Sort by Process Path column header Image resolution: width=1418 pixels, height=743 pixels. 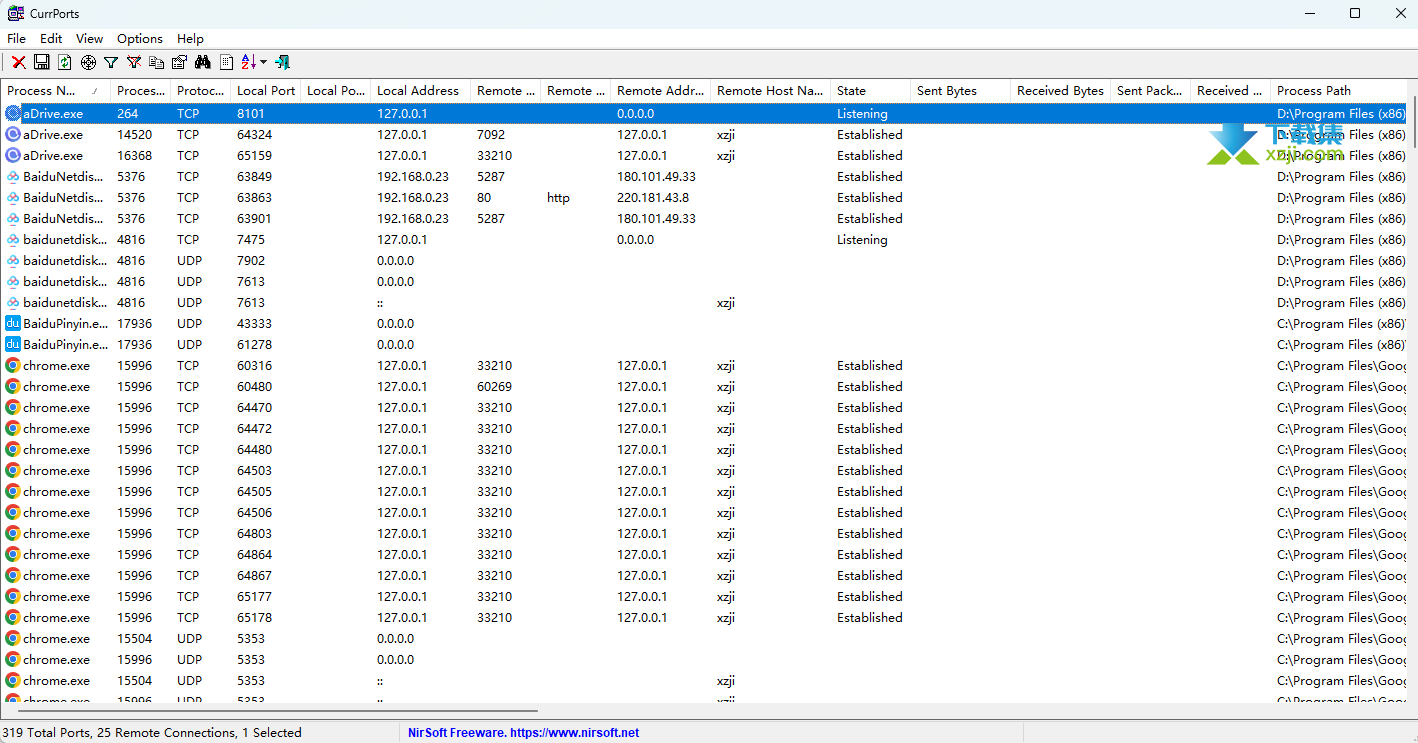pyautogui.click(x=1340, y=90)
